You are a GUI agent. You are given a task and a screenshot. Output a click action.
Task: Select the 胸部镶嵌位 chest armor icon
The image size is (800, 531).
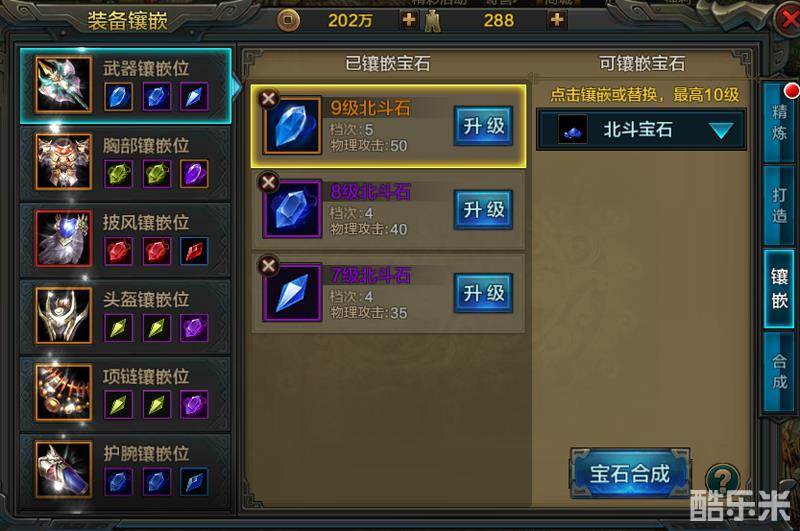[x=63, y=162]
